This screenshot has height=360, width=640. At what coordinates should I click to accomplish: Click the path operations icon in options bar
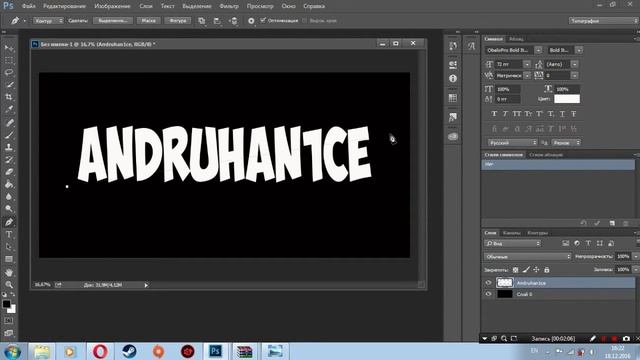pos(202,20)
